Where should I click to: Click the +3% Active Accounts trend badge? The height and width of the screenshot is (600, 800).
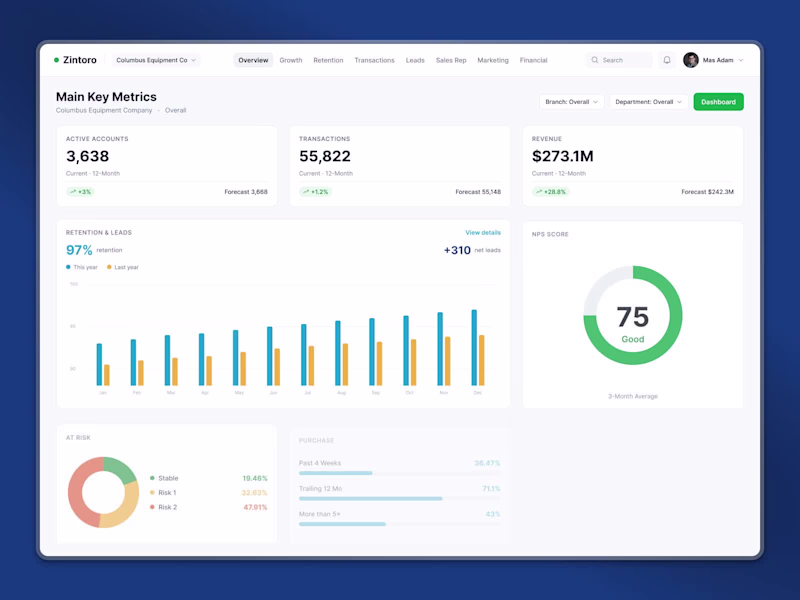coord(81,192)
